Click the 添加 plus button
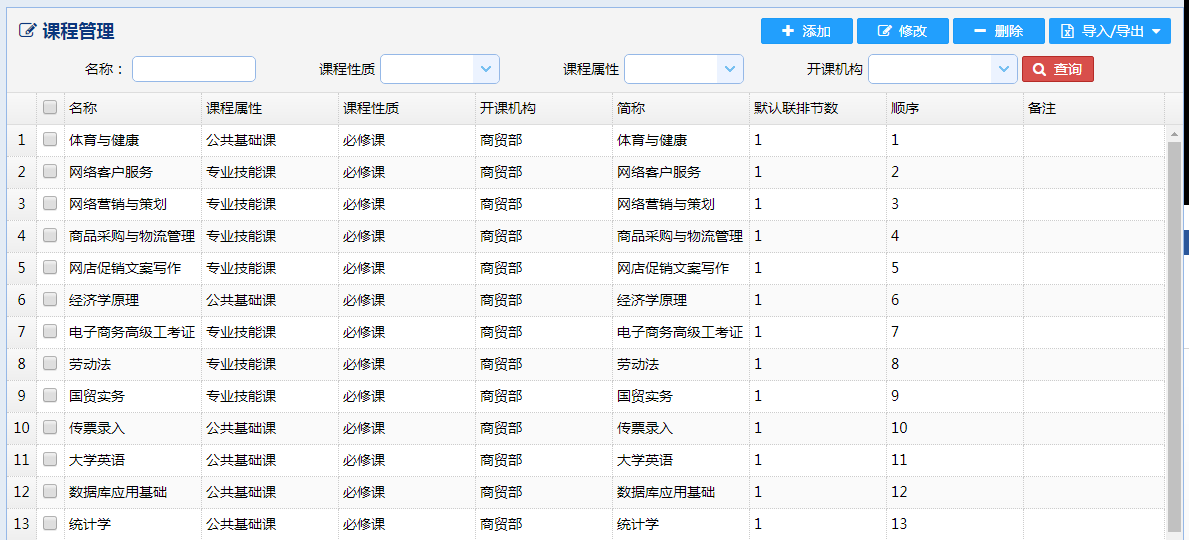The width and height of the screenshot is (1189, 540). (806, 31)
